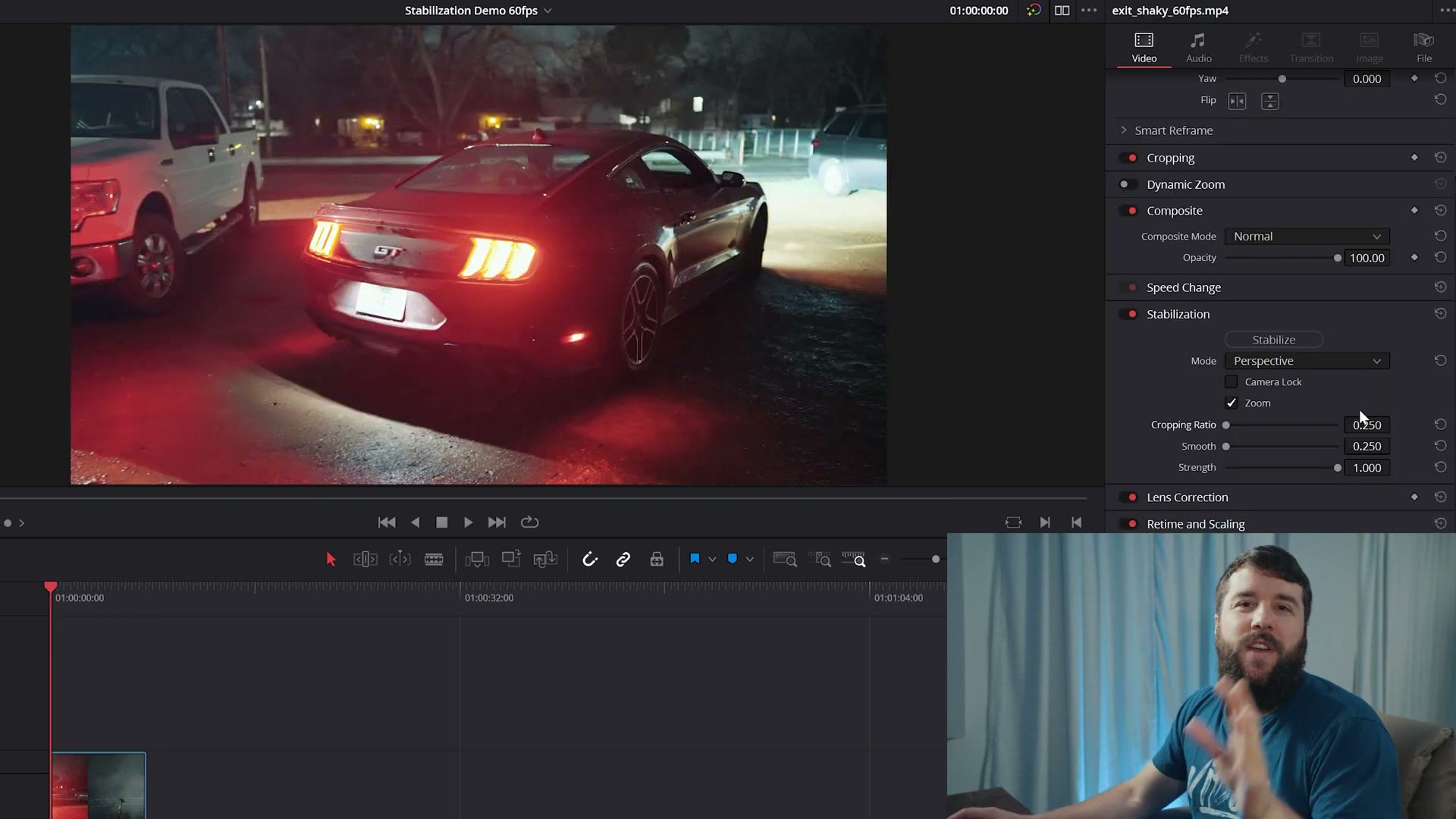Activate the Dynamic Trim Mode tool
Screen dimensions: 1456x819
coord(400,560)
